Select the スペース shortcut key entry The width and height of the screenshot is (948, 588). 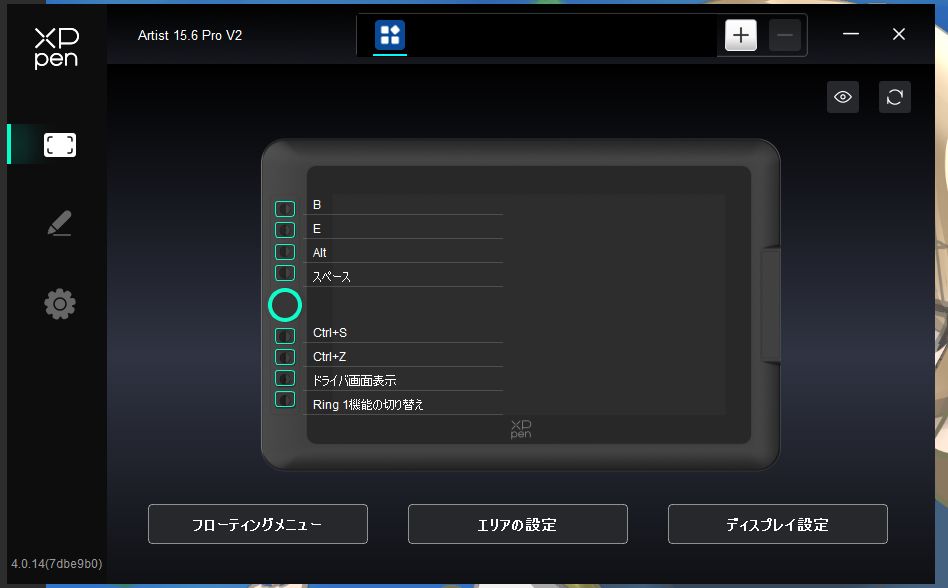click(405, 277)
